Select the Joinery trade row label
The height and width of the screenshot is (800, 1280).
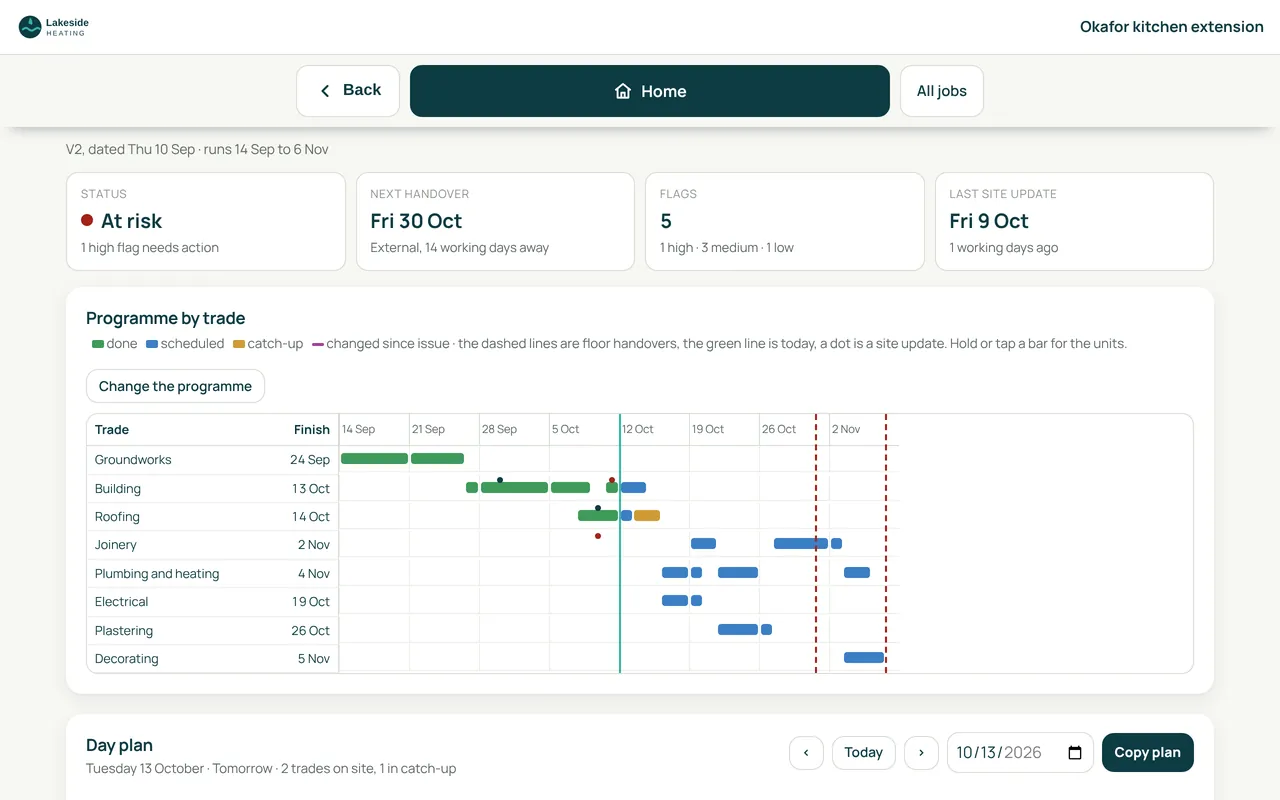coord(116,545)
